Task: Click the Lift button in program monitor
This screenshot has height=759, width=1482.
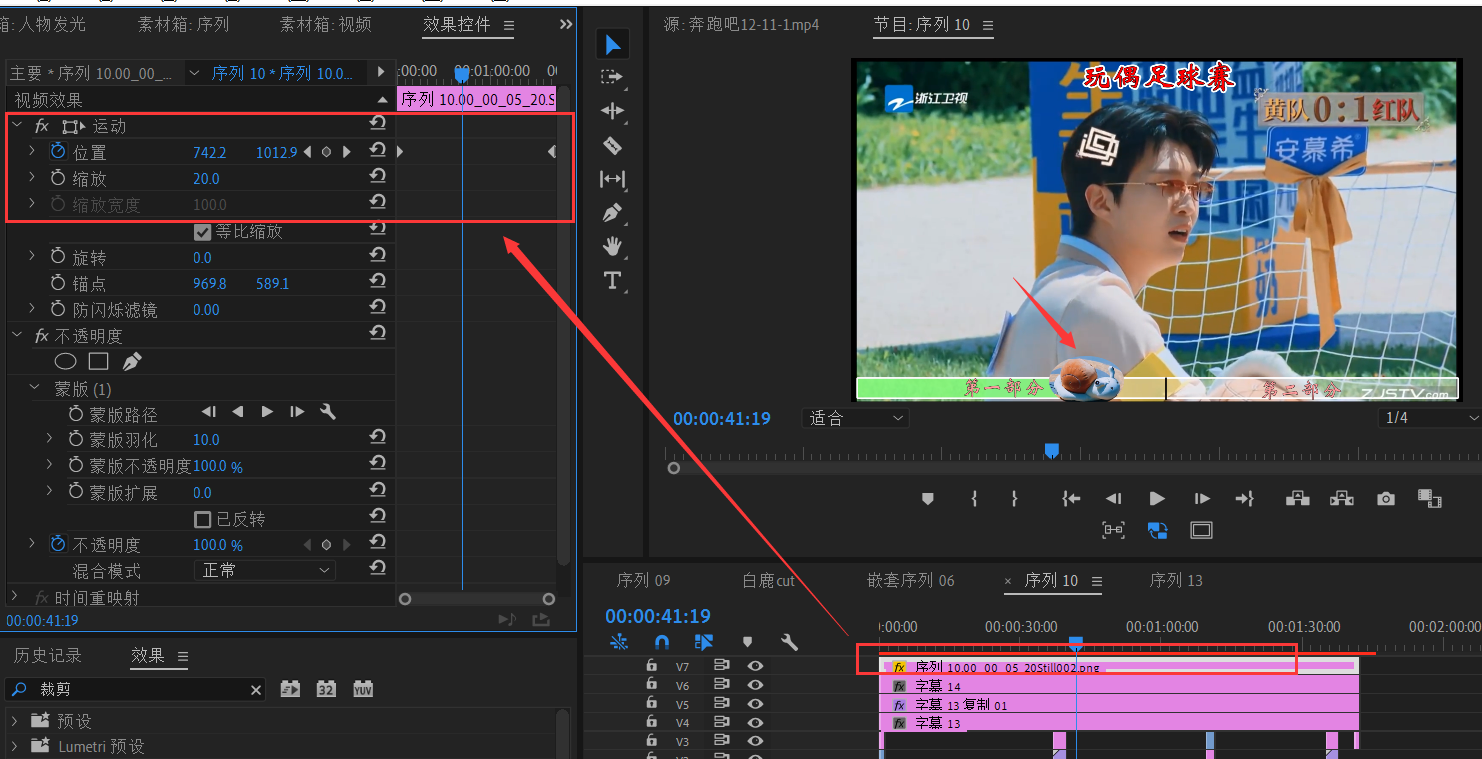Action: pos(1298,498)
